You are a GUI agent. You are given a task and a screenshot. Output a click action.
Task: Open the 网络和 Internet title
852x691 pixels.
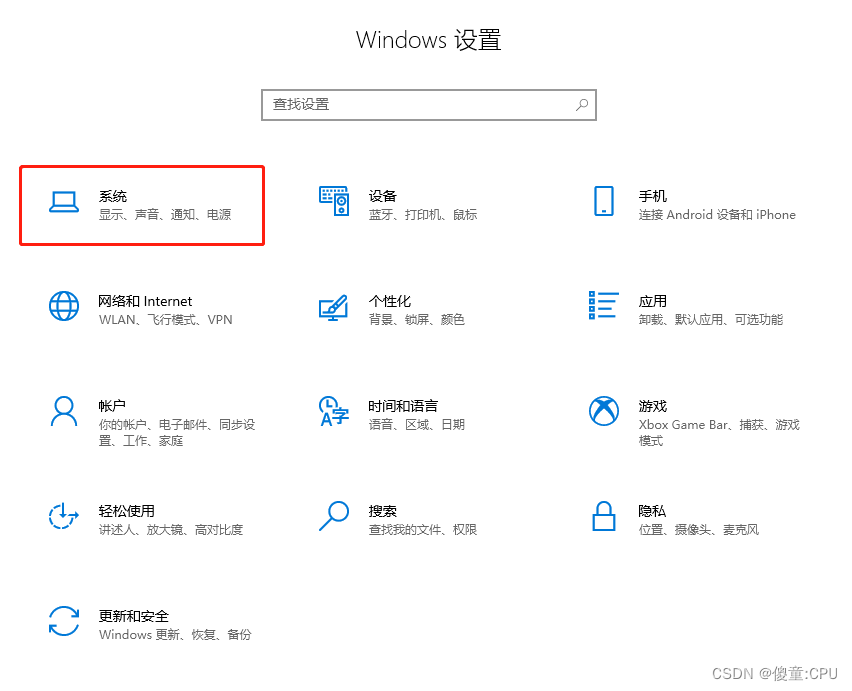tap(145, 301)
